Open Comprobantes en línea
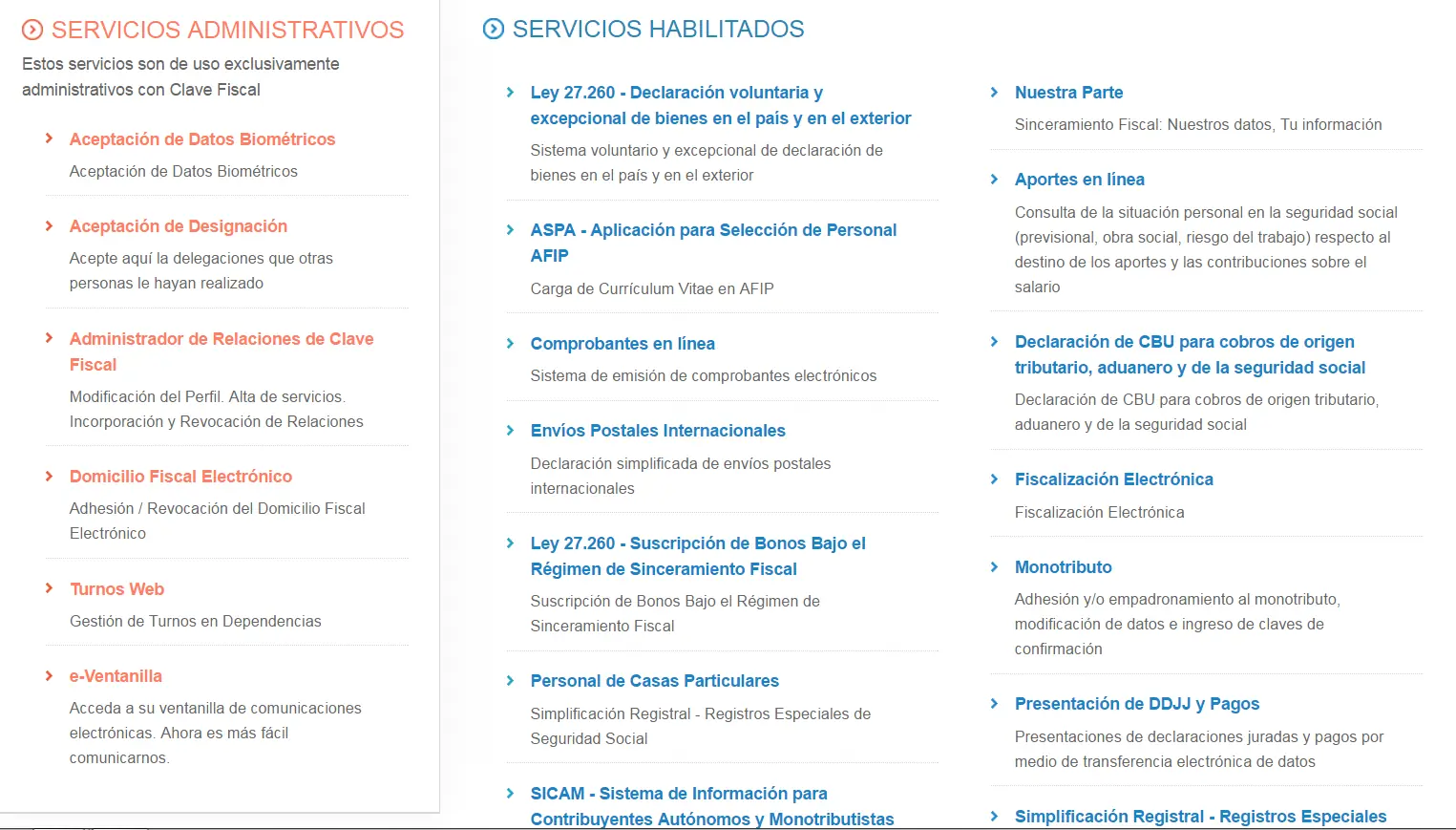The height and width of the screenshot is (830, 1456). click(622, 344)
